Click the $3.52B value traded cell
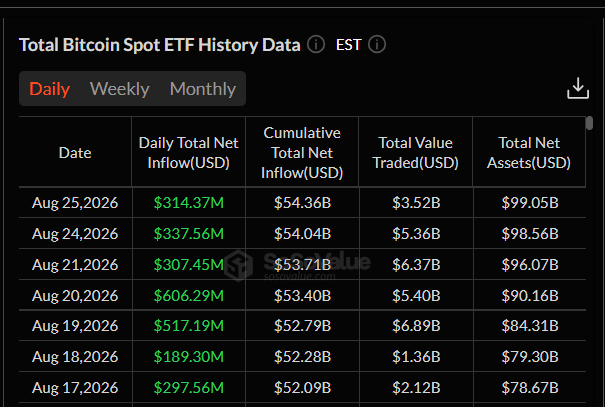This screenshot has height=407, width=605. click(x=416, y=203)
